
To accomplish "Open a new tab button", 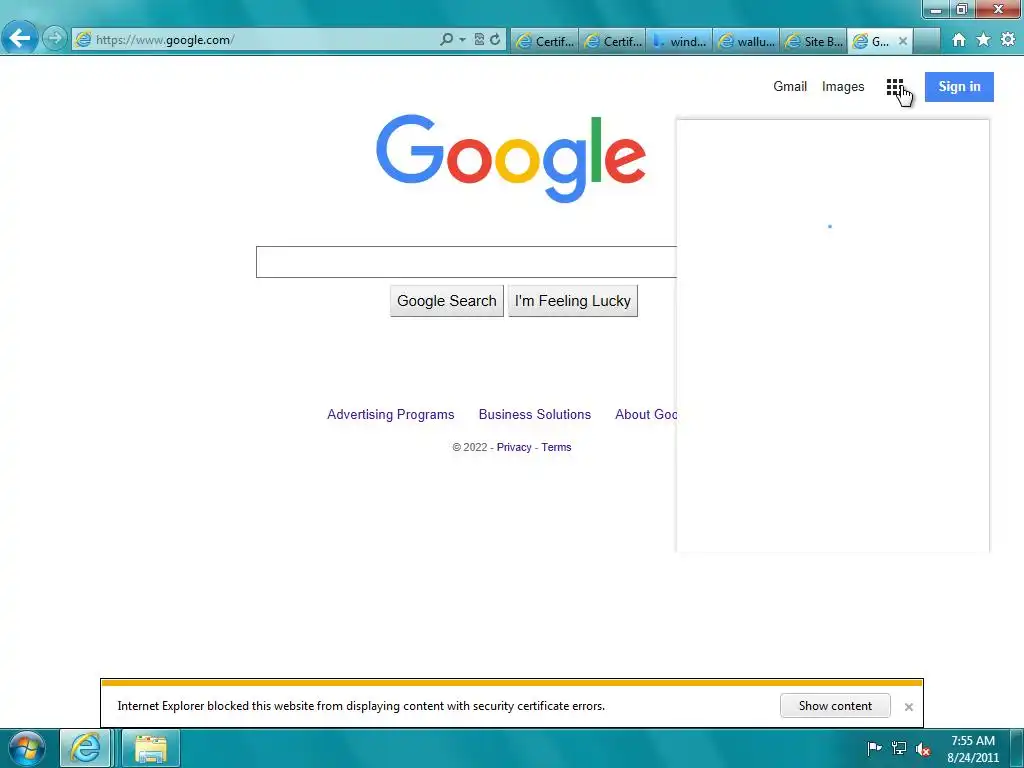I will click(x=927, y=41).
